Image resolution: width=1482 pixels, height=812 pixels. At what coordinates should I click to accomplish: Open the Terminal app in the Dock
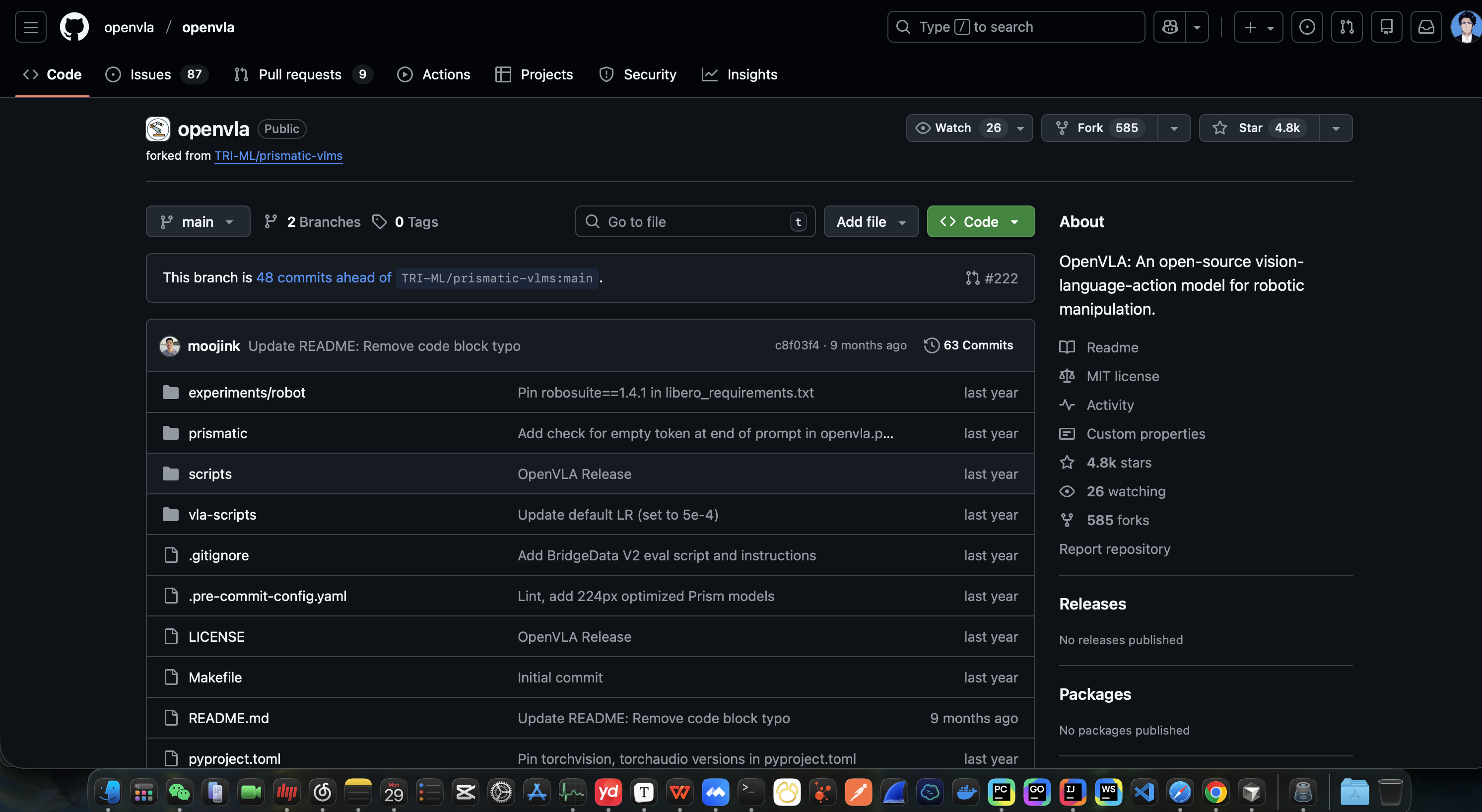coord(751,793)
